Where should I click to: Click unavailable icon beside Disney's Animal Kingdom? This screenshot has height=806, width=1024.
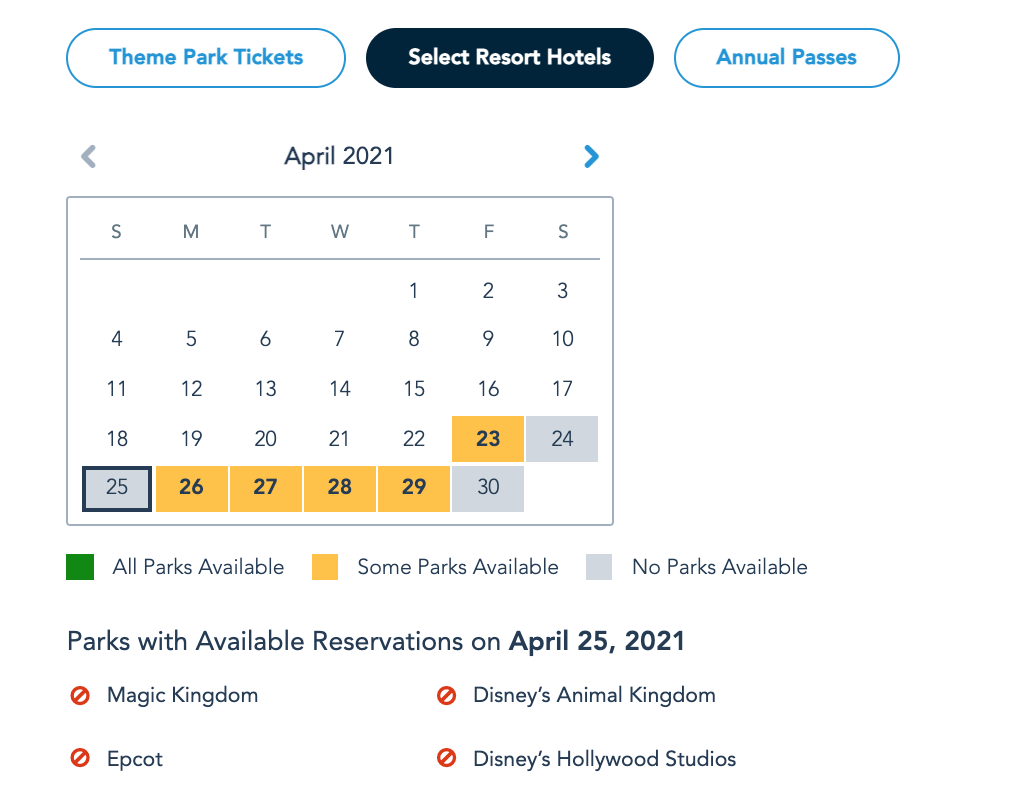[447, 695]
